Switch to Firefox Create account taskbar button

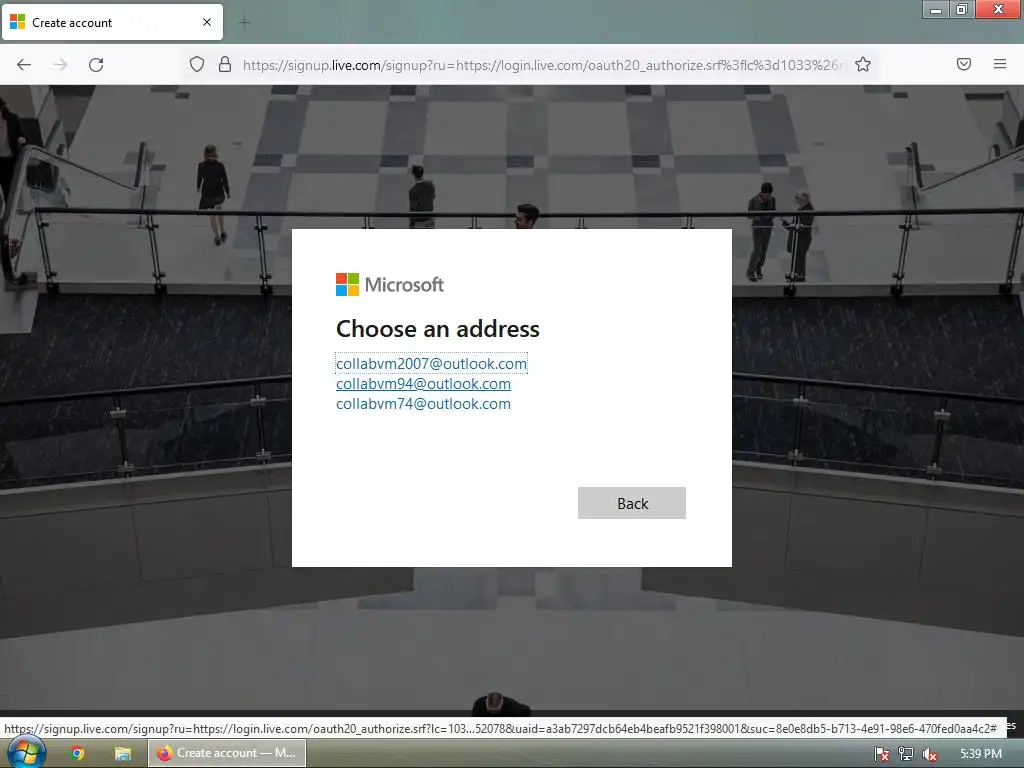[x=227, y=753]
